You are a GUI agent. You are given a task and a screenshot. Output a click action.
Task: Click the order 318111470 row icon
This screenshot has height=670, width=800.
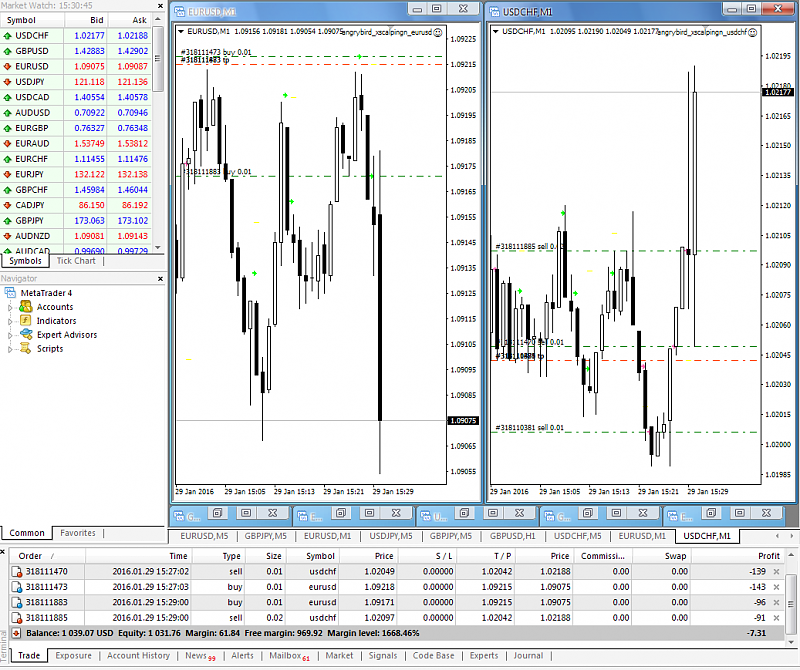pos(16,571)
